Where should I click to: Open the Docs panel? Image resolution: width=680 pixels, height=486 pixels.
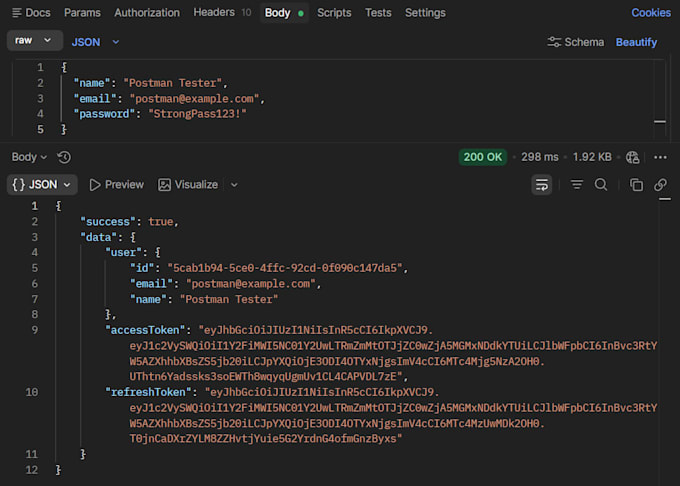(x=31, y=13)
